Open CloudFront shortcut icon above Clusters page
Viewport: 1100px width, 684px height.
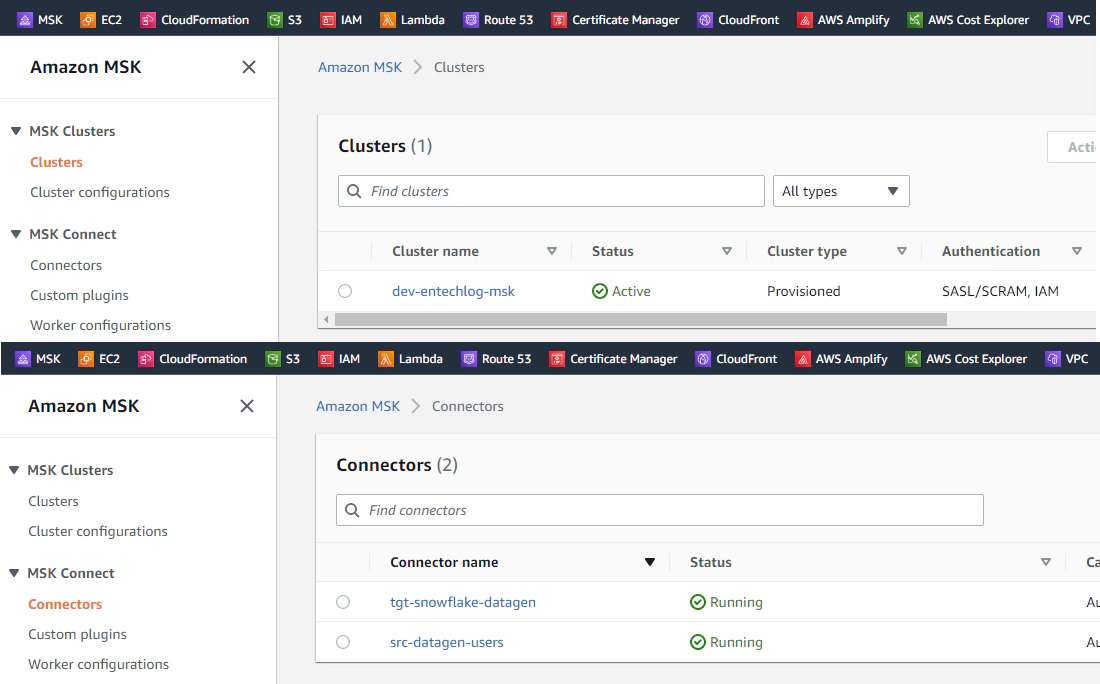(704, 20)
